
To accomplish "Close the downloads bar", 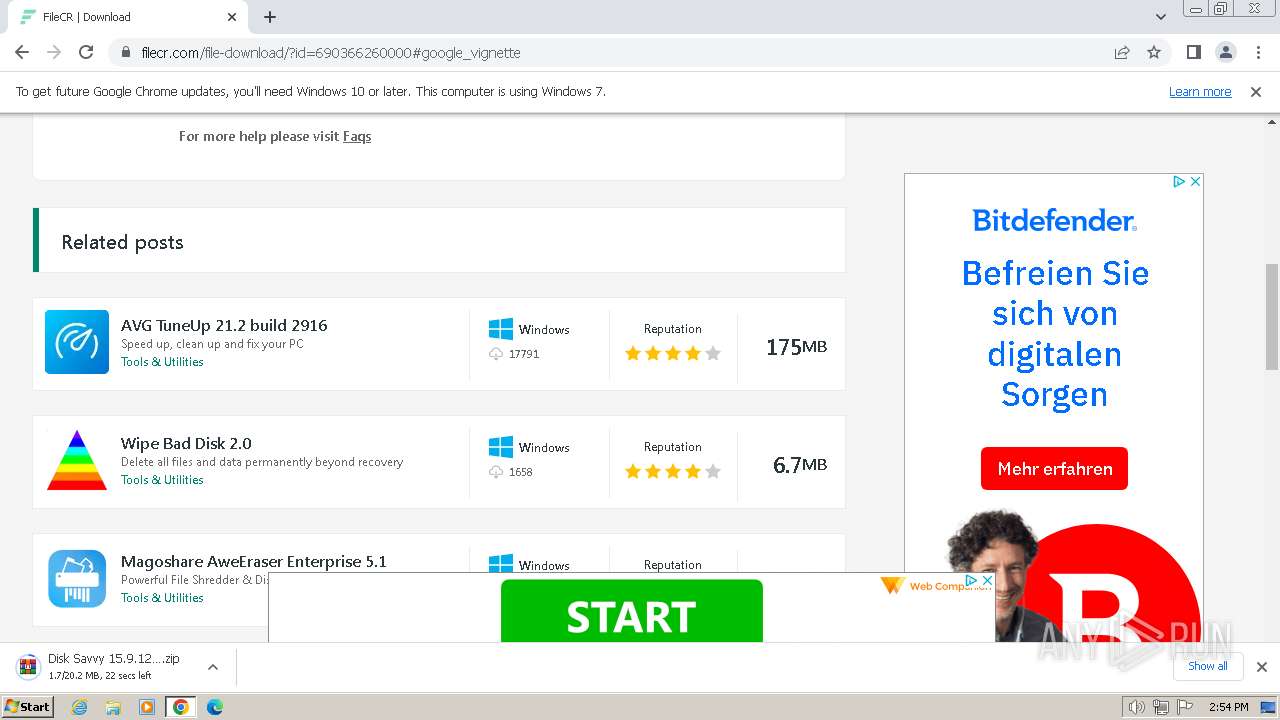I will click(x=1261, y=667).
